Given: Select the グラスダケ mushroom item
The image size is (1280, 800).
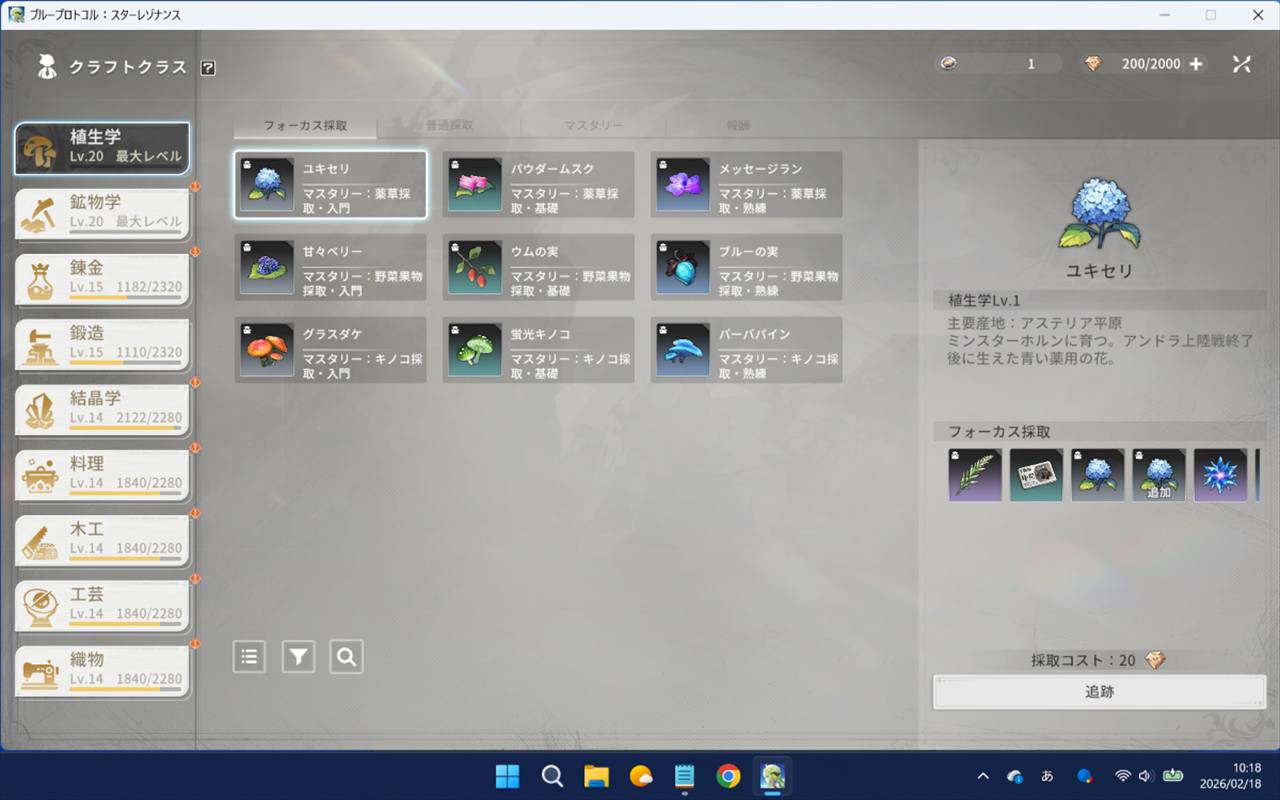Looking at the screenshot, I should (331, 350).
